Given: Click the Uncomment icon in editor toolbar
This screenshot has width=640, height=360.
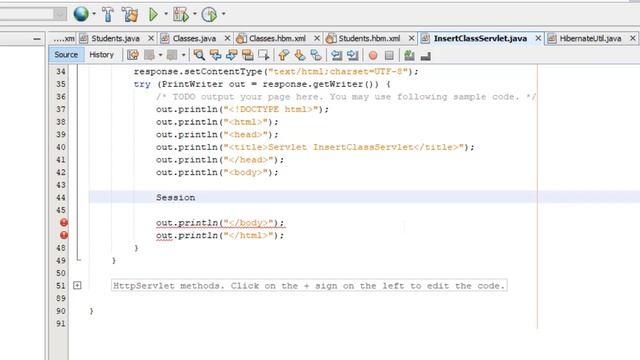Looking at the screenshot, I should tap(425, 56).
